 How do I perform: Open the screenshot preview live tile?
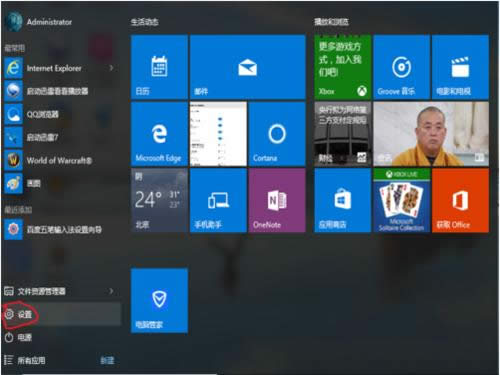(x=218, y=134)
